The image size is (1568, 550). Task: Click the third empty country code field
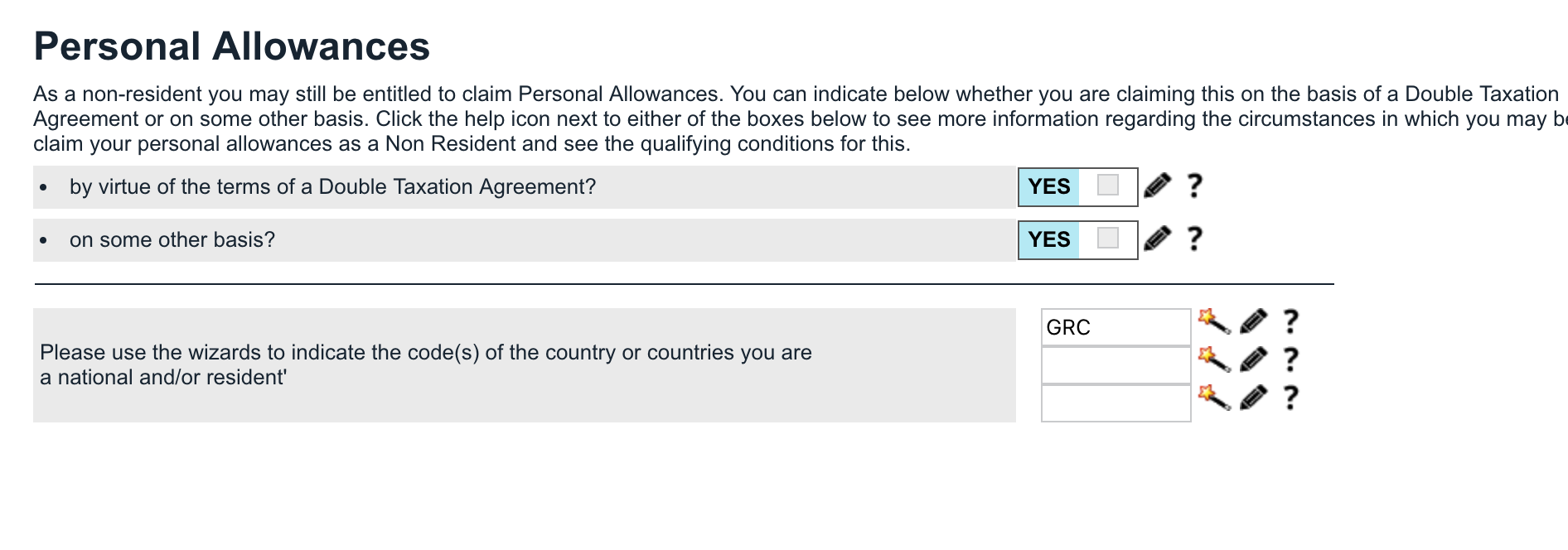(x=1116, y=403)
